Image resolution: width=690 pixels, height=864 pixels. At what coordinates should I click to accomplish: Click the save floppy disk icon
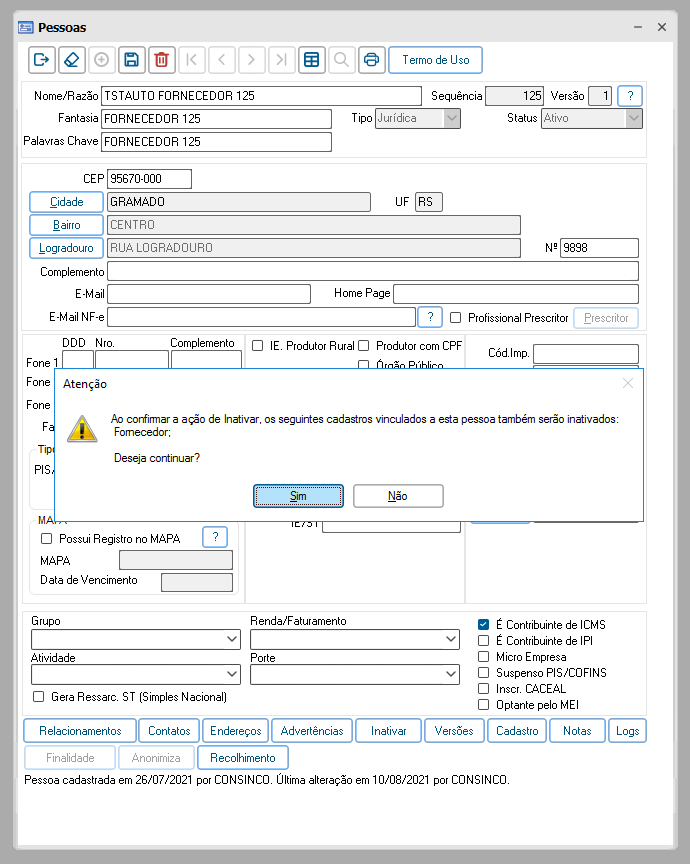tap(131, 60)
